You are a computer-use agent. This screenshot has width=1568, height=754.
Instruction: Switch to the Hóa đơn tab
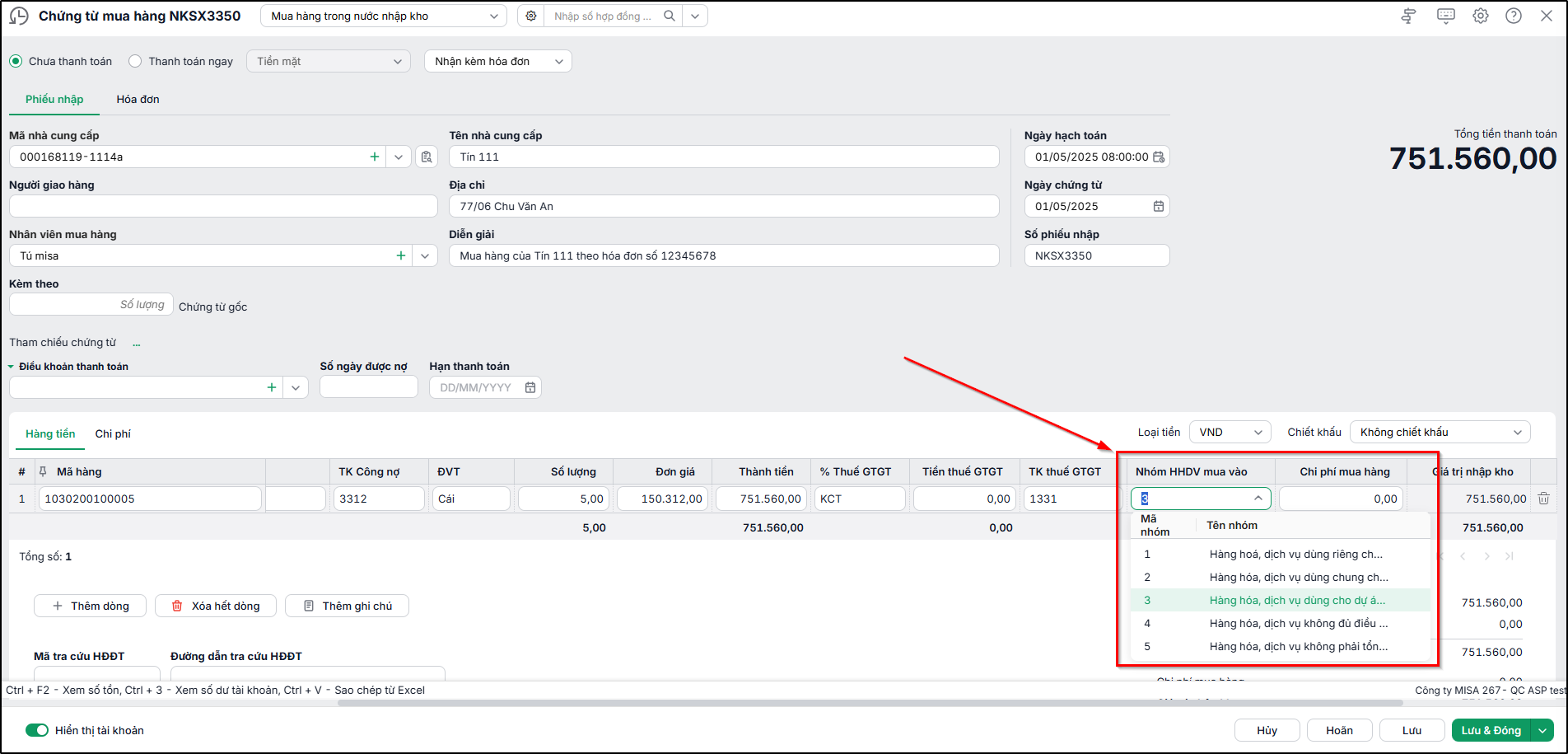(138, 99)
